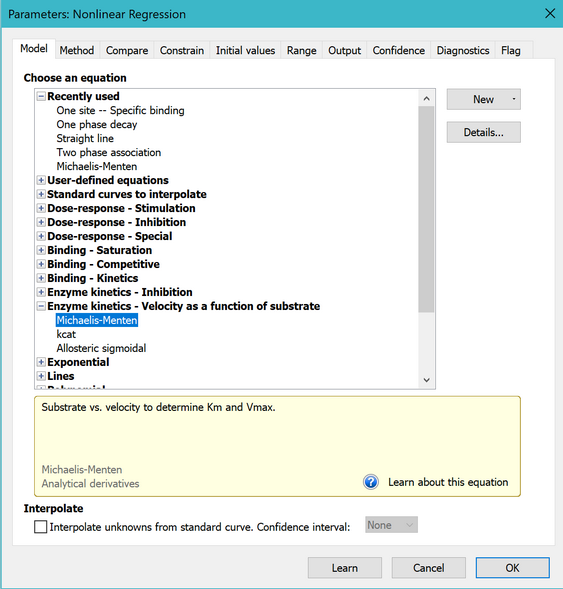Expand User-defined equations group
Screen dimensions: 563x589
(41, 180)
